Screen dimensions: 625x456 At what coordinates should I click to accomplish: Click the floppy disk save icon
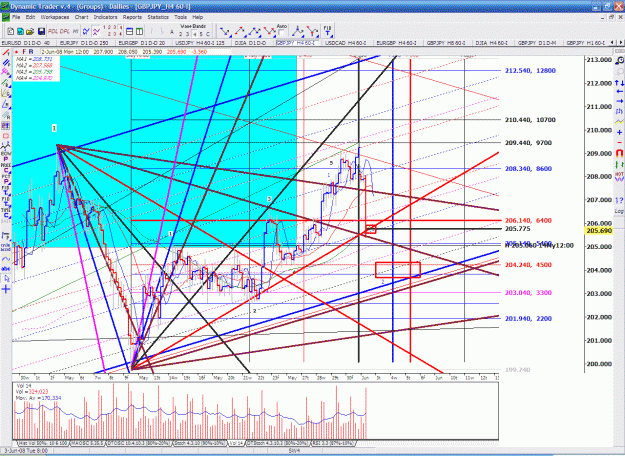coord(41,31)
